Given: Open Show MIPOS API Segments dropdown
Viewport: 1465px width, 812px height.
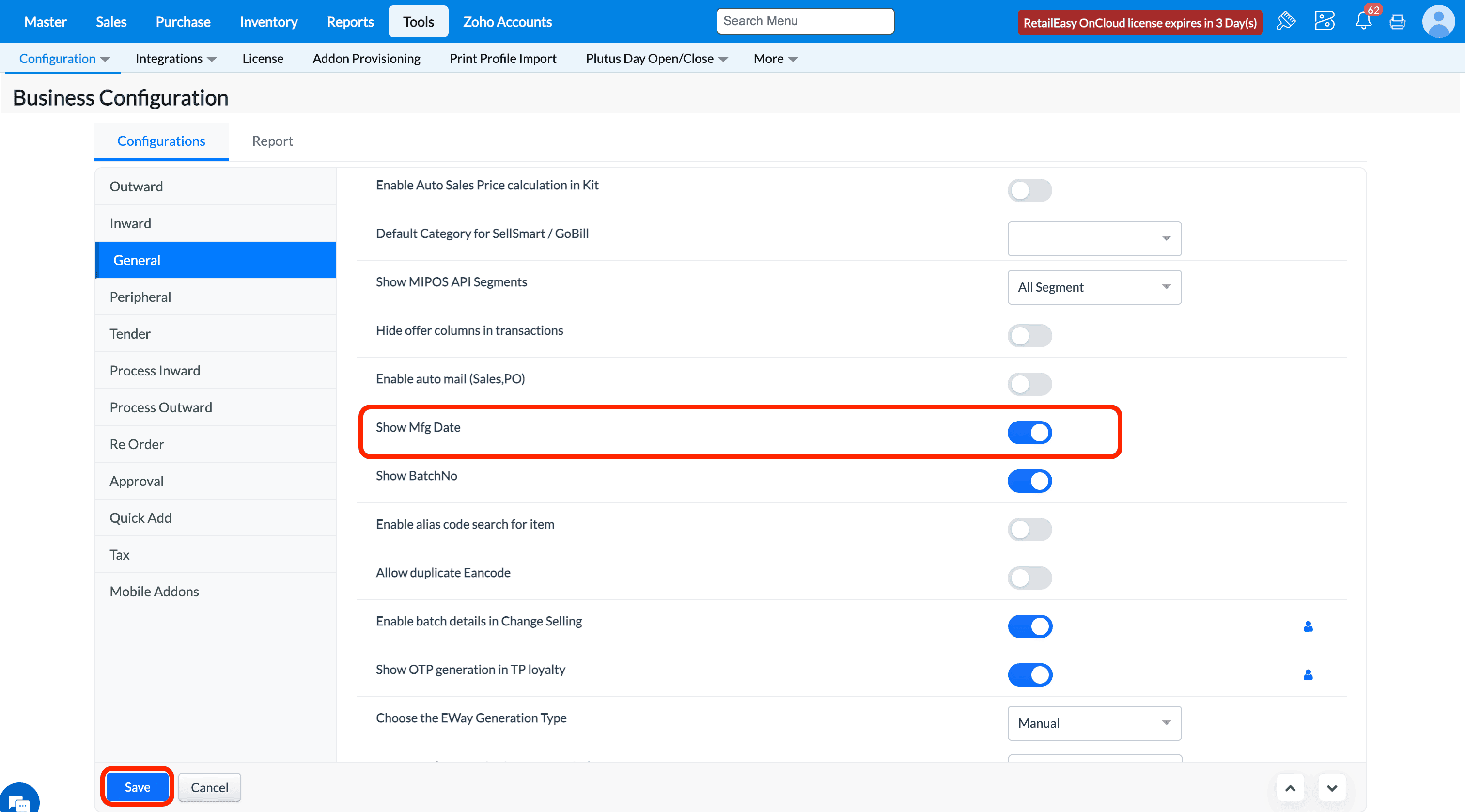Looking at the screenshot, I should coord(1094,287).
